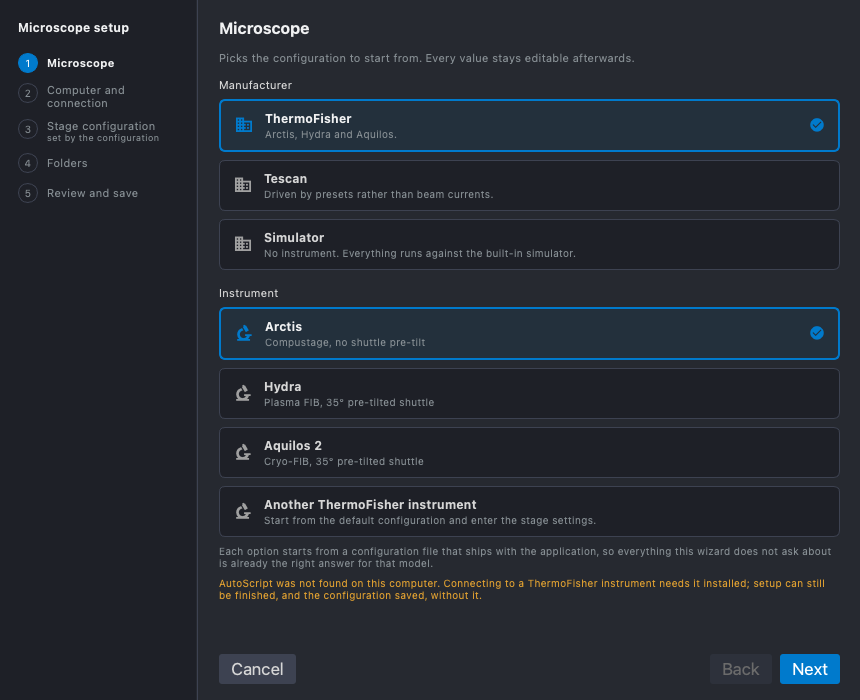Click 'set by the configuration' subtitle
The width and height of the screenshot is (860, 700).
pyautogui.click(x=103, y=138)
